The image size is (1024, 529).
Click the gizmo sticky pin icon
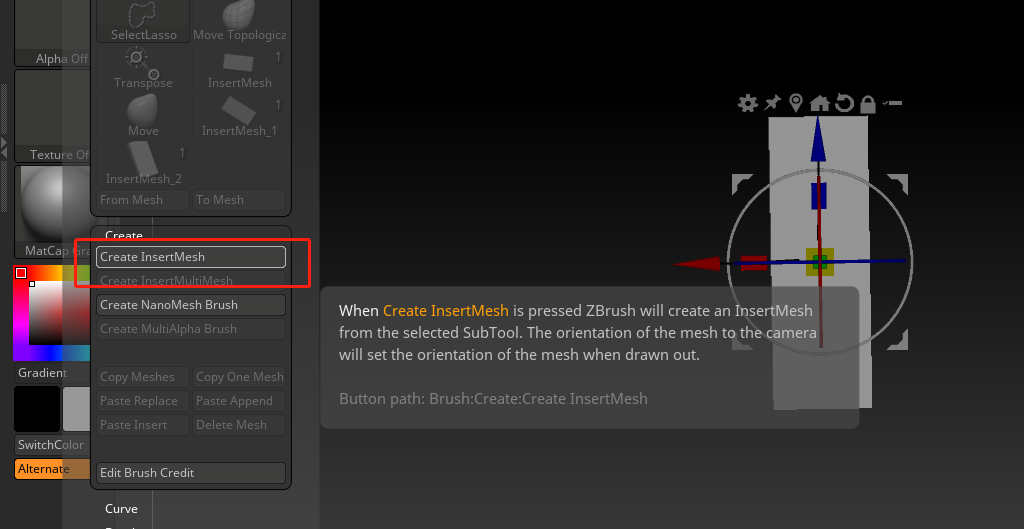pyautogui.click(x=773, y=103)
